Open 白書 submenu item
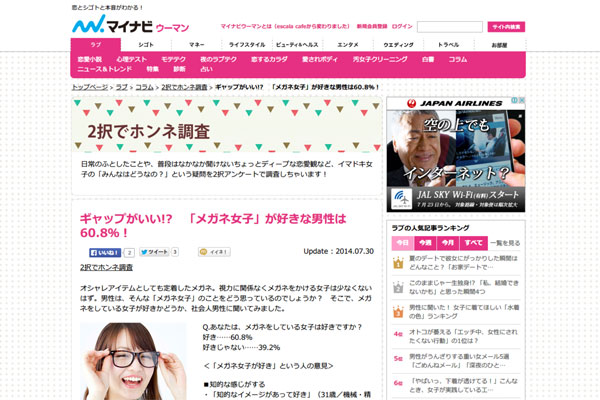Image resolution: width=600 pixels, height=400 pixels. (x=428, y=59)
